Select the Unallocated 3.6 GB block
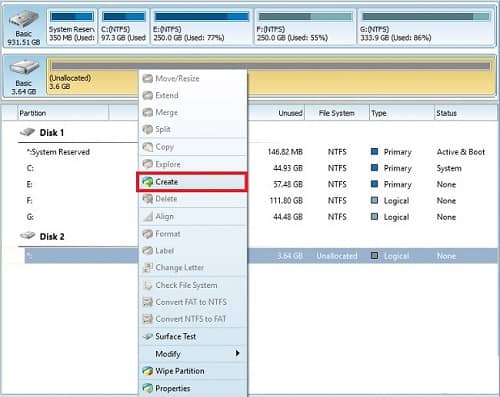The height and width of the screenshot is (397, 500). (x=271, y=76)
